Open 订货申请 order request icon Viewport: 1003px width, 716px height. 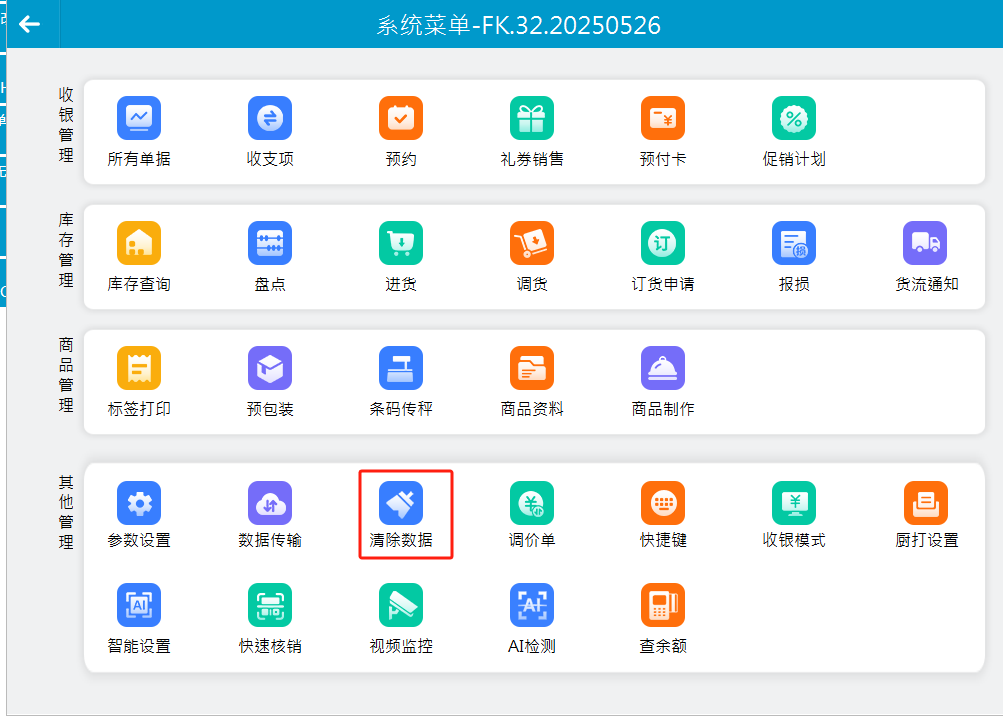663,243
